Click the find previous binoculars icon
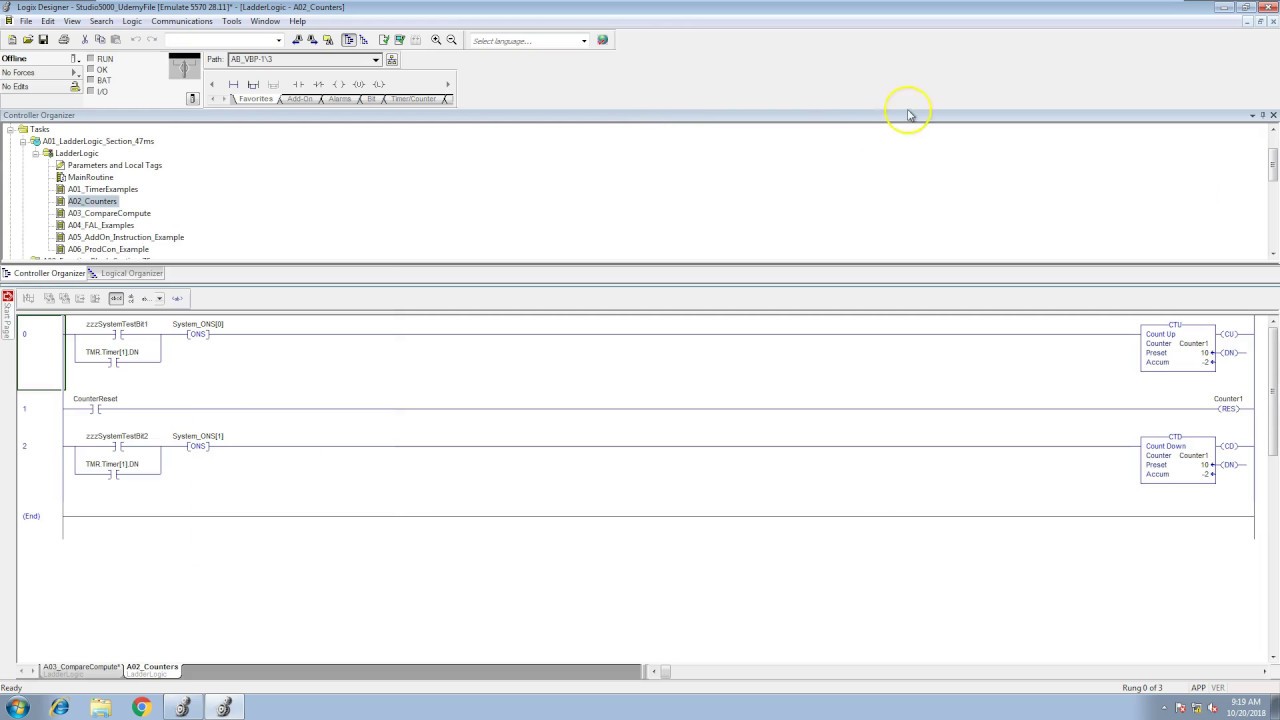The width and height of the screenshot is (1280, 720). coord(297,40)
